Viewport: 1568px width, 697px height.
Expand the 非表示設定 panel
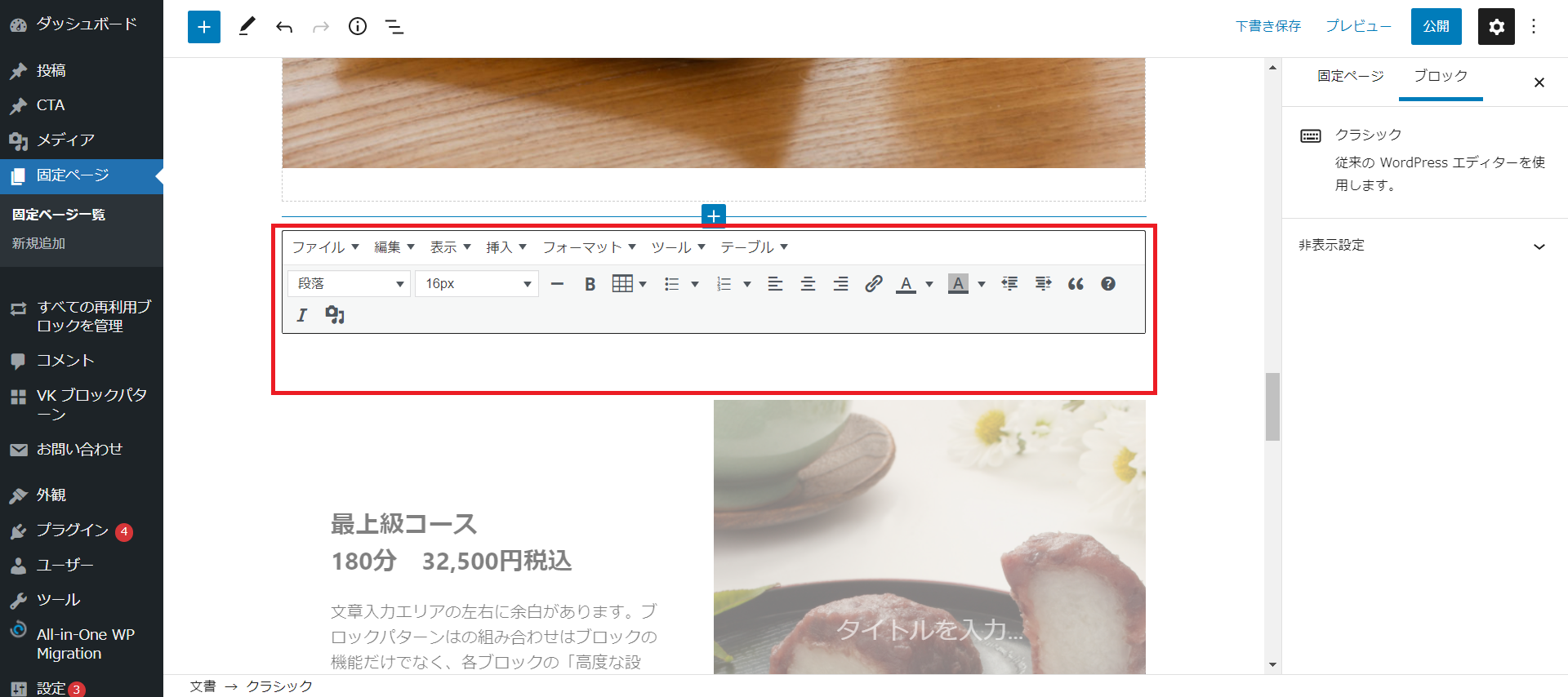[1424, 246]
